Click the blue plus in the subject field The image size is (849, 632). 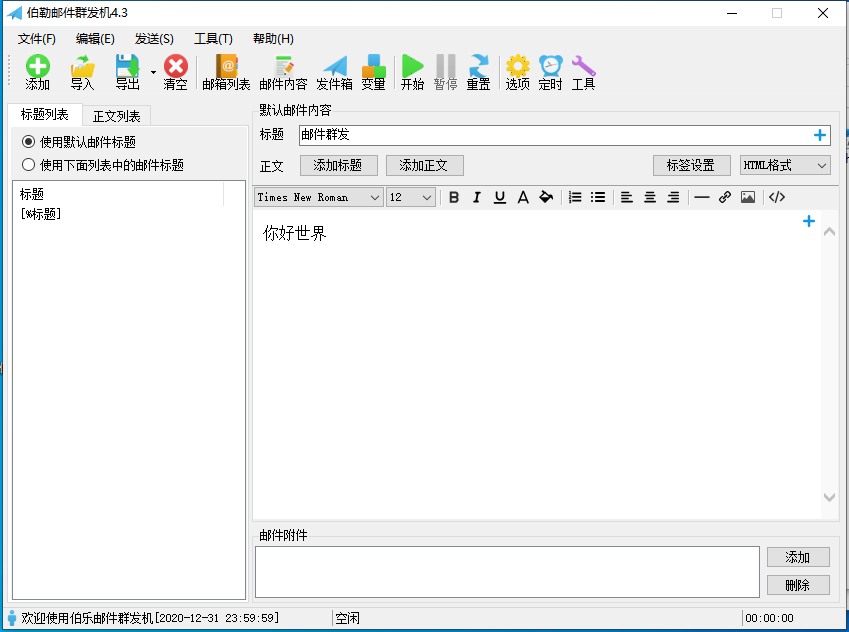[x=820, y=135]
